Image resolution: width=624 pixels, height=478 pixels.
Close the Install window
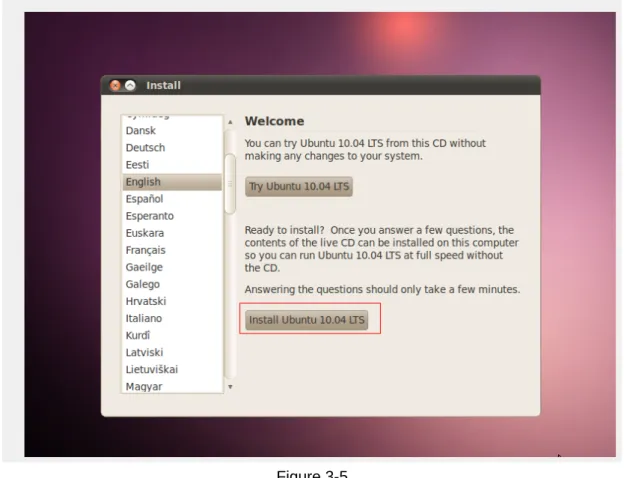click(115, 86)
